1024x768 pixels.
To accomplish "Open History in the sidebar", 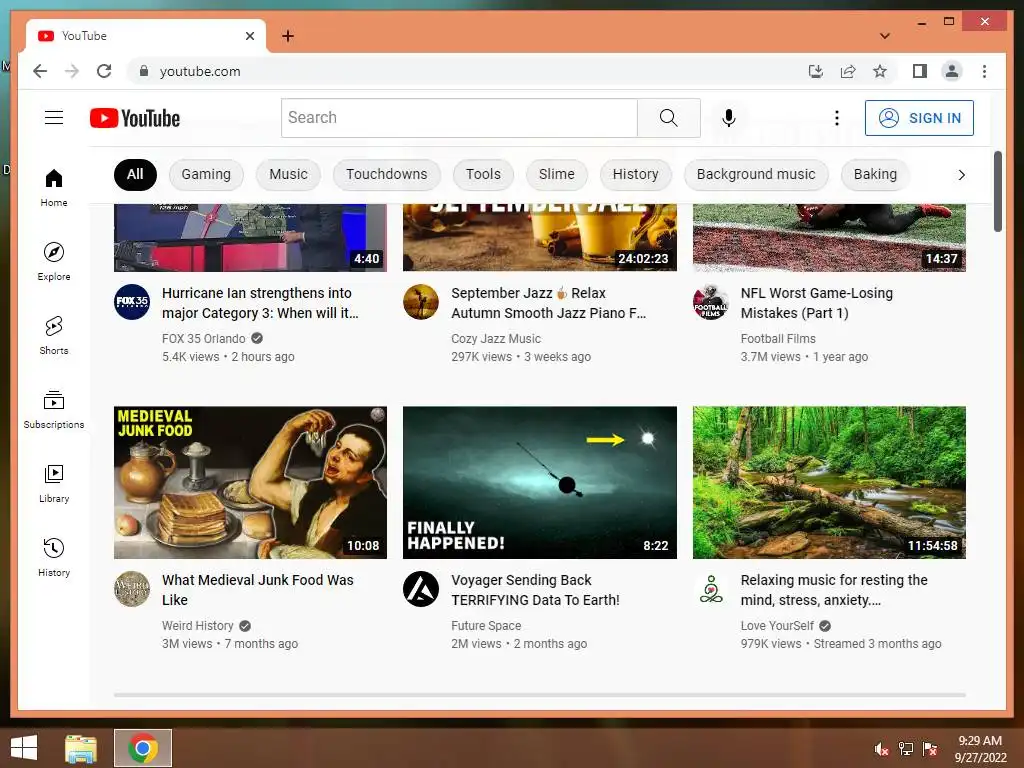I will tap(54, 557).
